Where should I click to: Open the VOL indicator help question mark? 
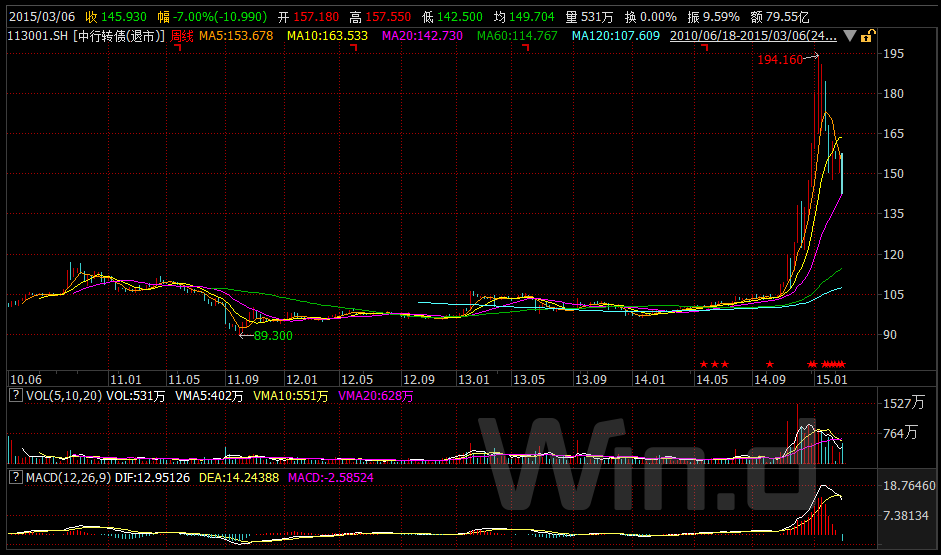[16, 395]
